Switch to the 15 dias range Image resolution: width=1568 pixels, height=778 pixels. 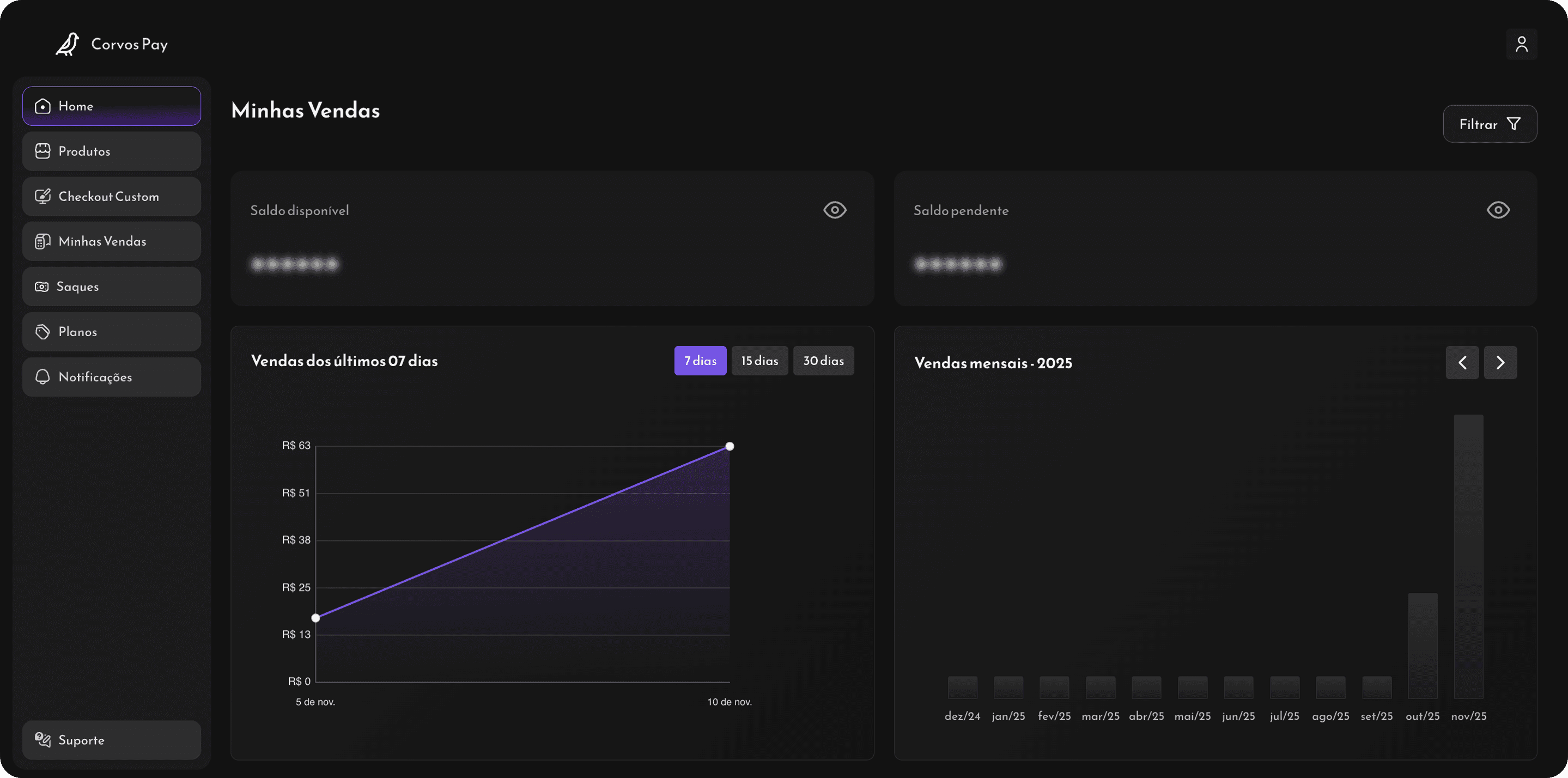click(x=759, y=360)
